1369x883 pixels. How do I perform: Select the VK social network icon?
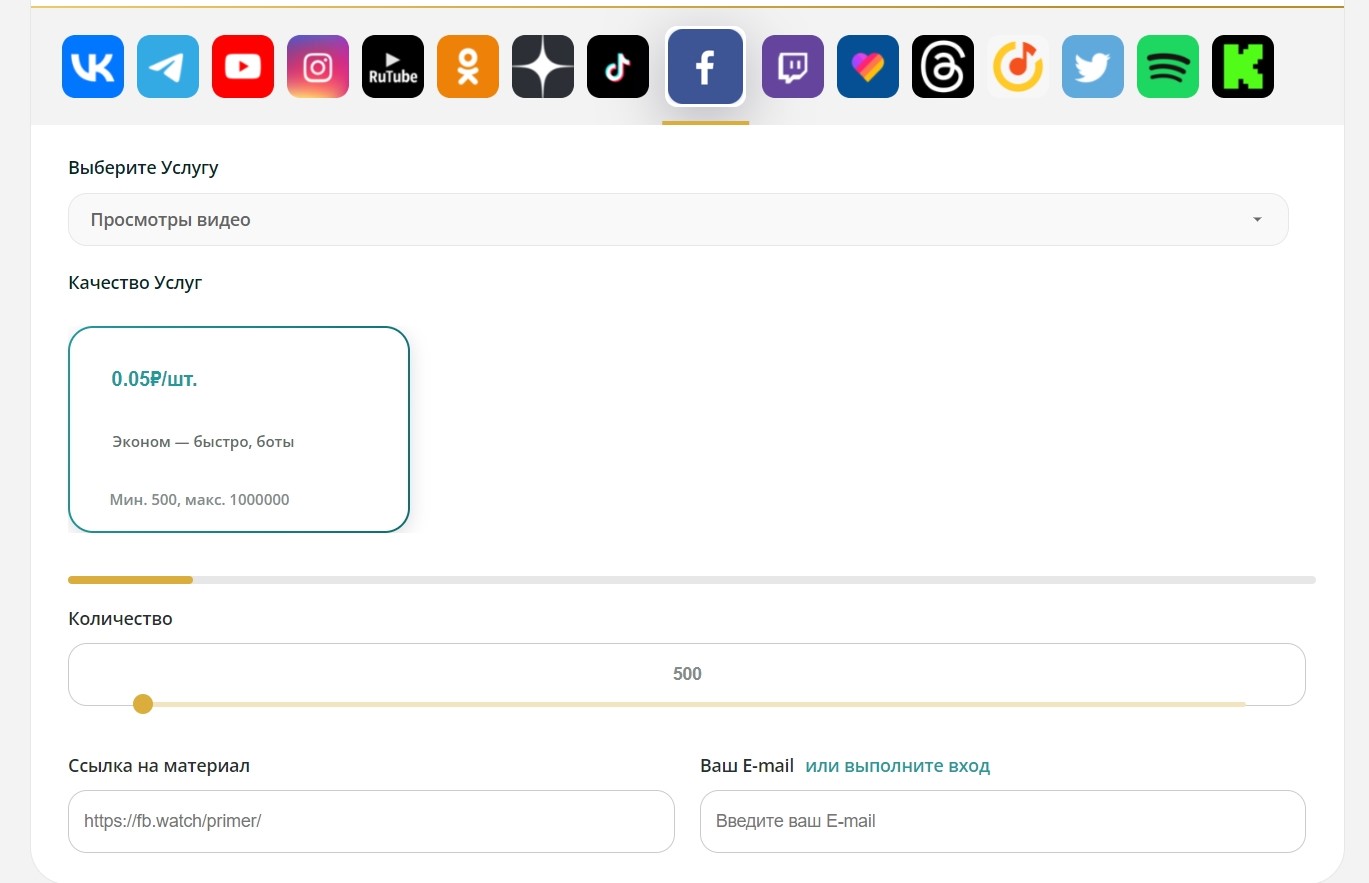coord(93,67)
